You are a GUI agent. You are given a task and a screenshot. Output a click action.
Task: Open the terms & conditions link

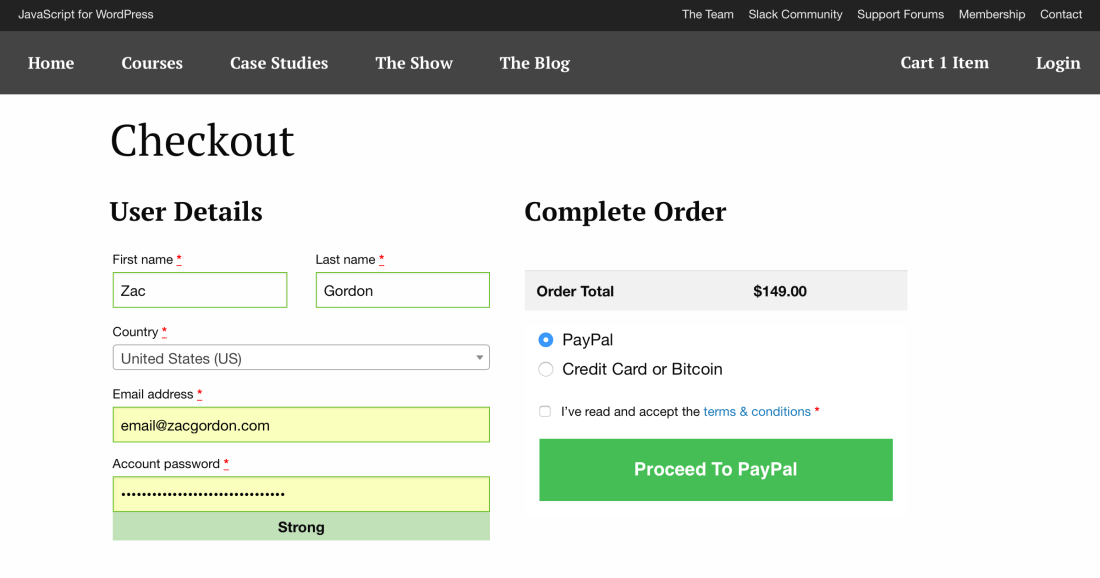757,411
